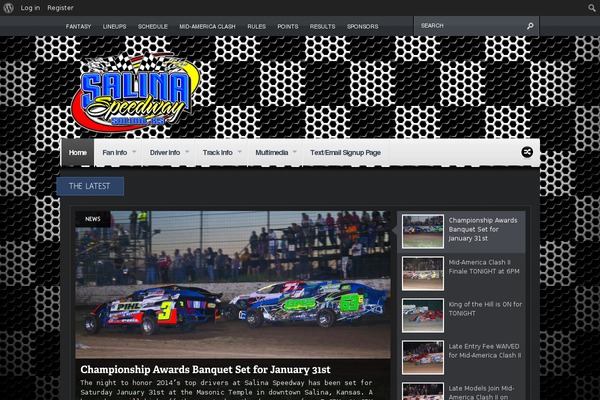This screenshot has height=400, width=600.
Task: Open the Lineups menu item
Action: (114, 26)
